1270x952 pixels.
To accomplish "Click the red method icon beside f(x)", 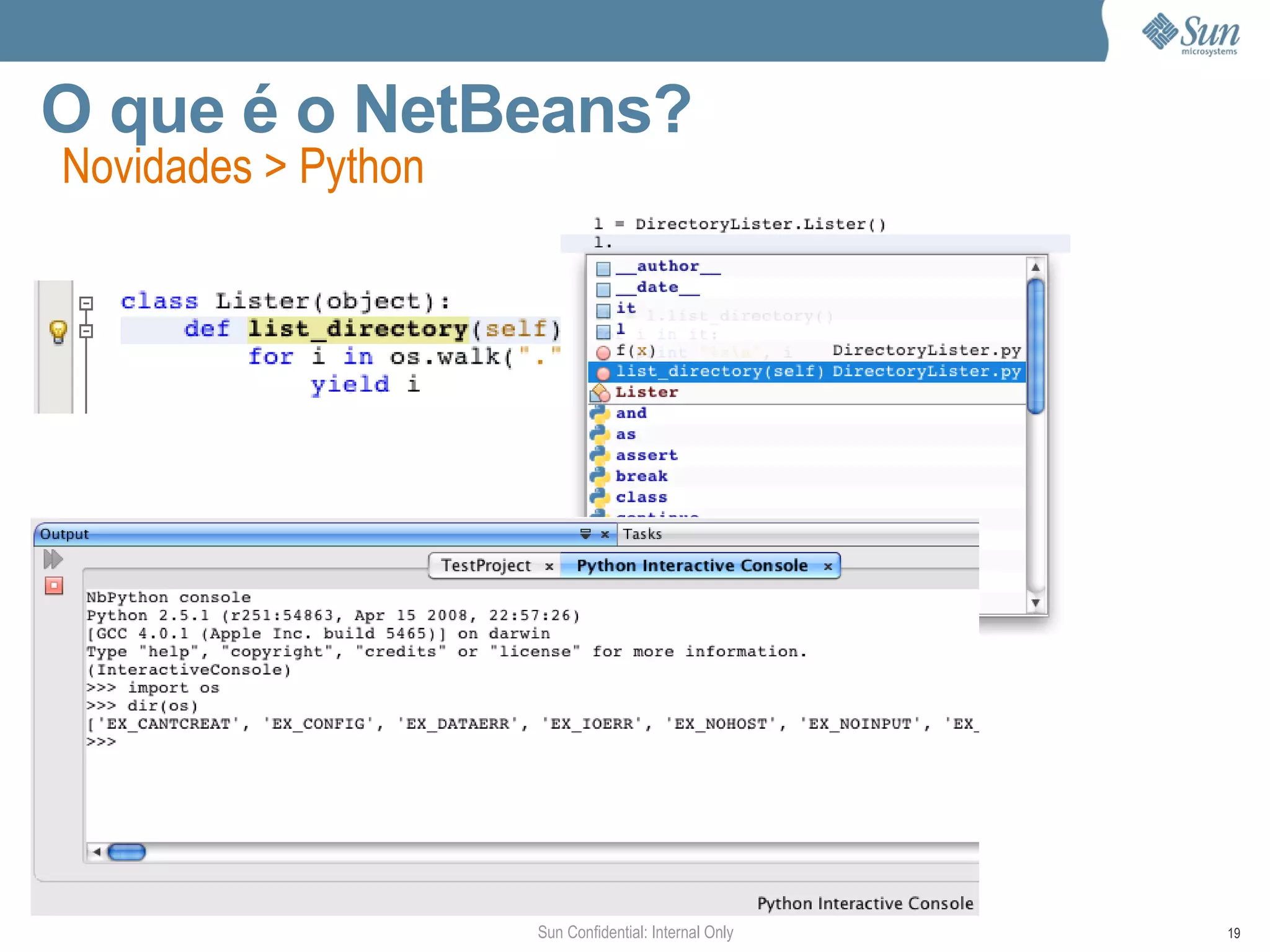I will tap(603, 352).
